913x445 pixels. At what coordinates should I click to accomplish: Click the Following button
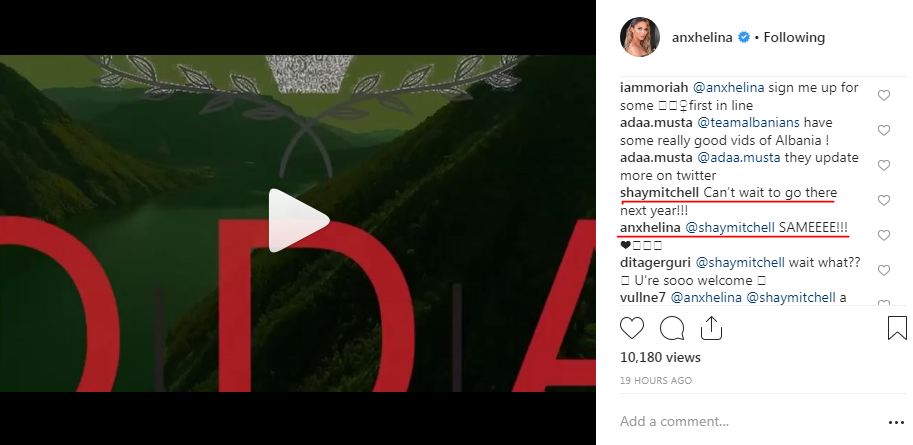click(x=794, y=37)
